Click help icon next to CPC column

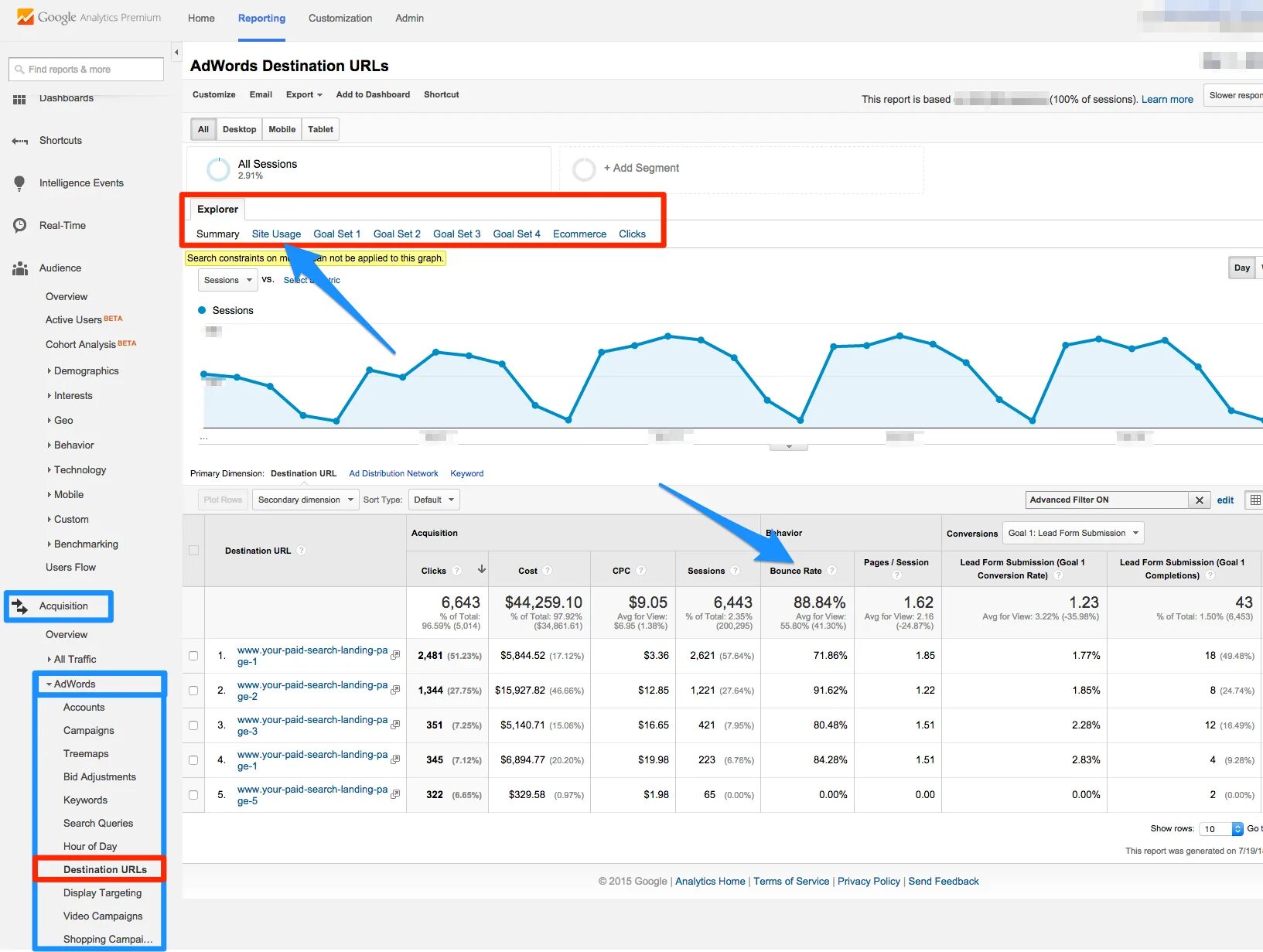click(x=641, y=571)
